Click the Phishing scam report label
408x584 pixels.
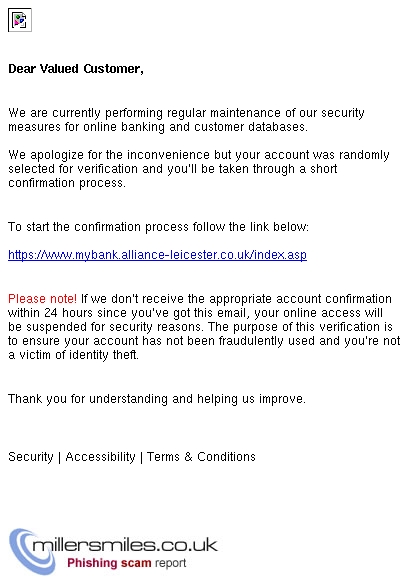[126, 563]
